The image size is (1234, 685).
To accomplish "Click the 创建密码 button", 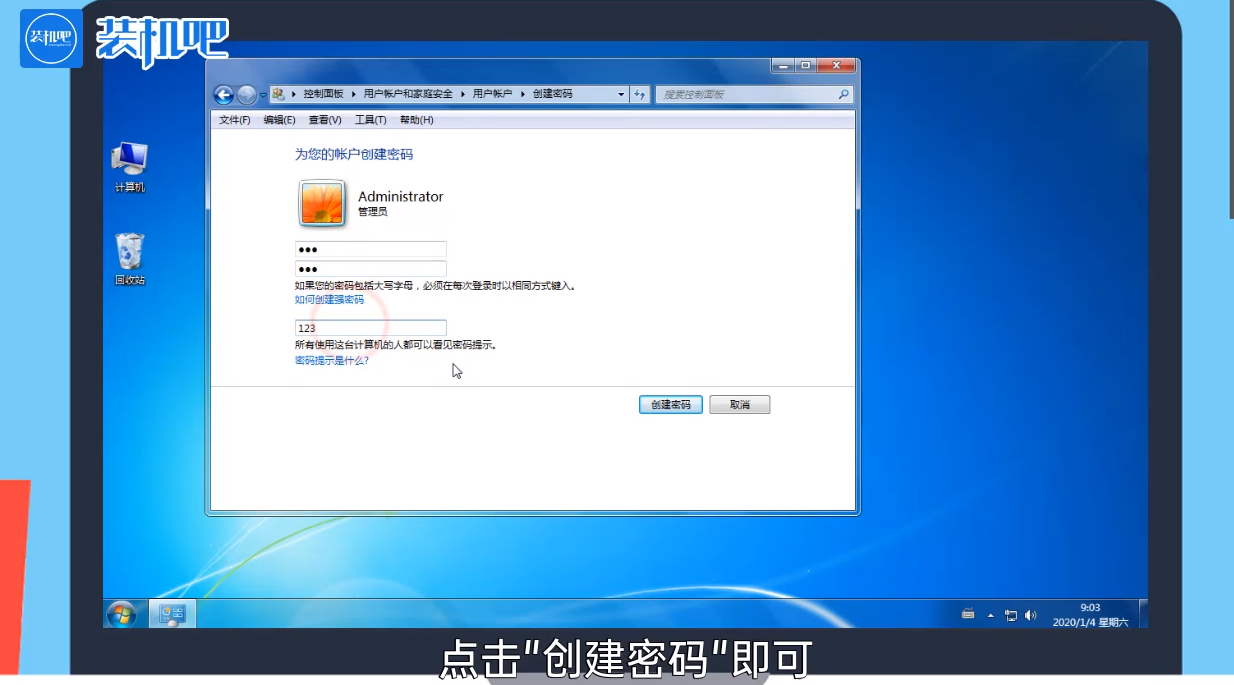I will (671, 405).
